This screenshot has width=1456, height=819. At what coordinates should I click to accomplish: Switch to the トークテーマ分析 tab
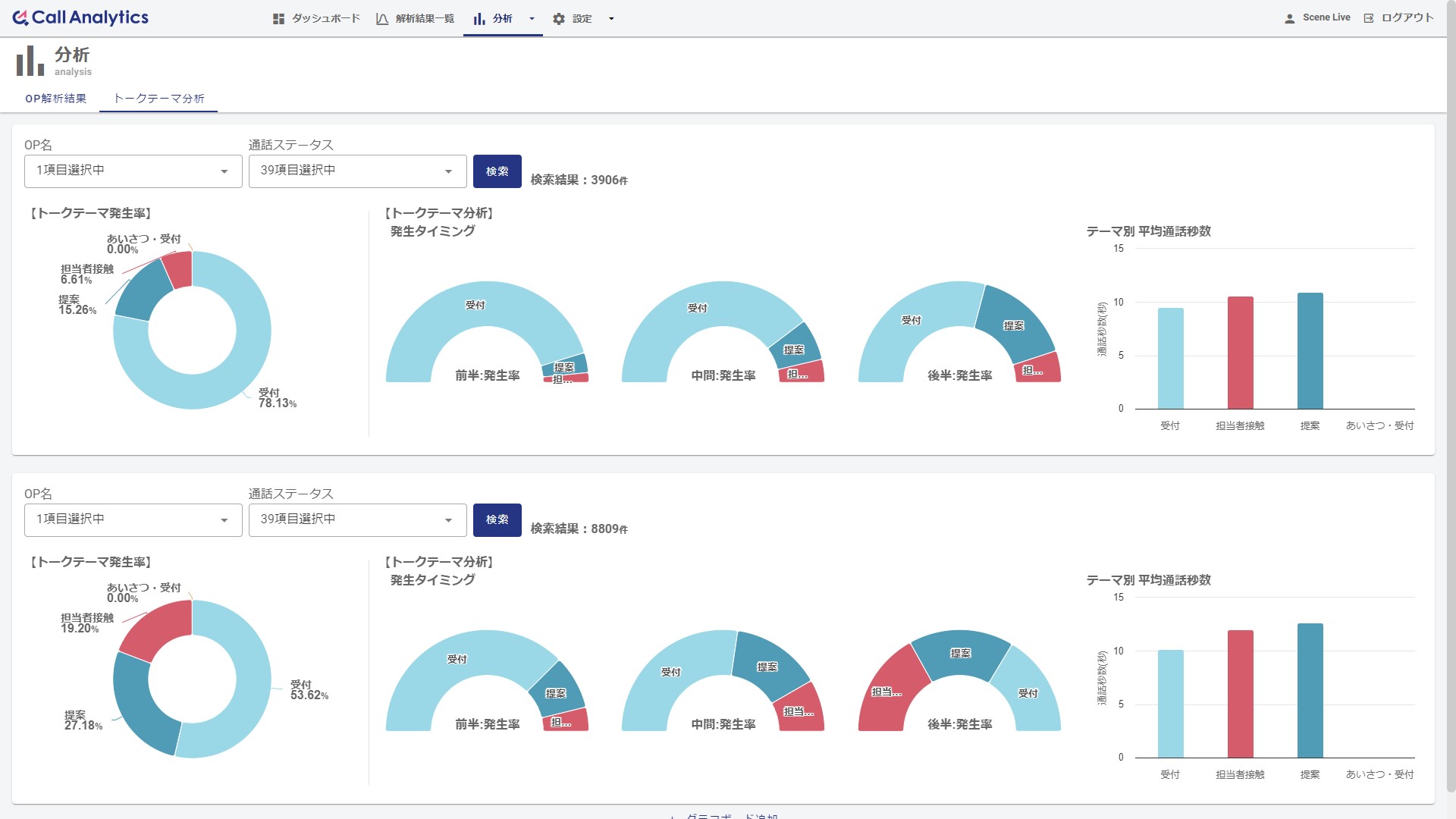click(158, 99)
